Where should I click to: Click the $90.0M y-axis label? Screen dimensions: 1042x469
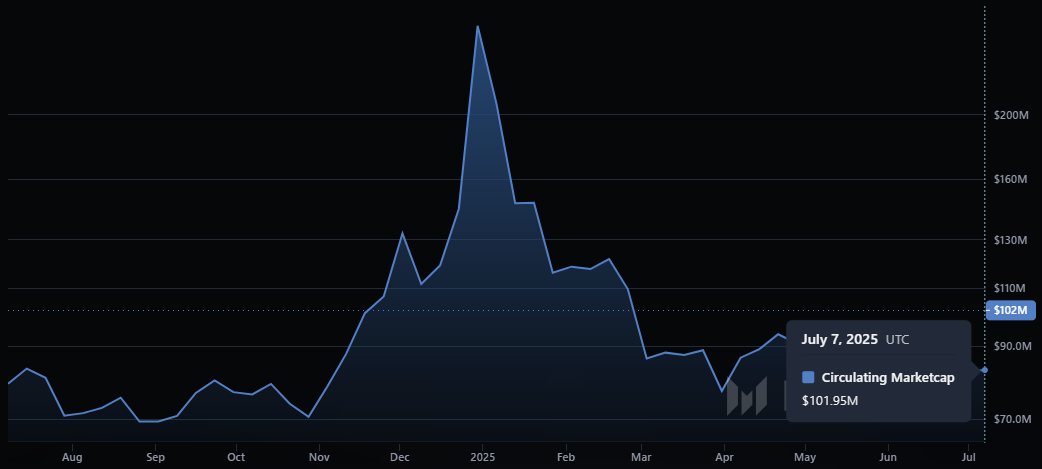[x=1013, y=346]
